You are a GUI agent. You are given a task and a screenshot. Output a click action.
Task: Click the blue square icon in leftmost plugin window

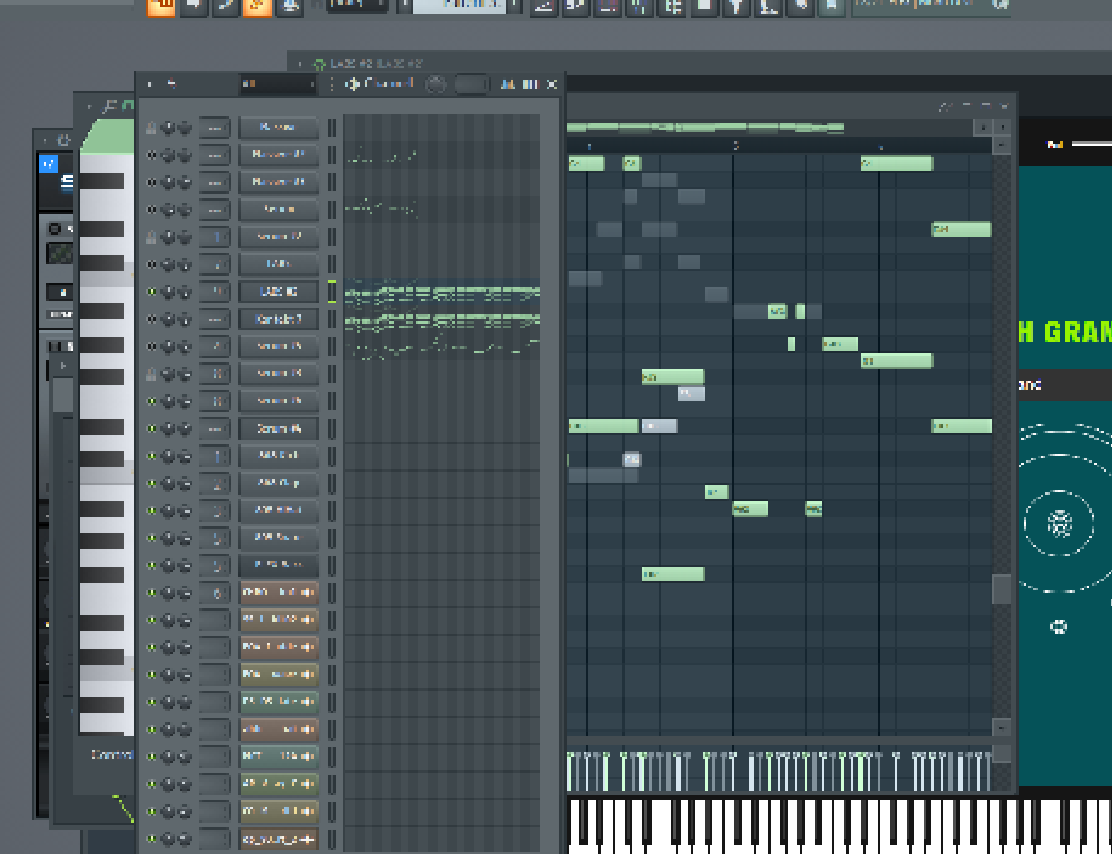tap(48, 164)
